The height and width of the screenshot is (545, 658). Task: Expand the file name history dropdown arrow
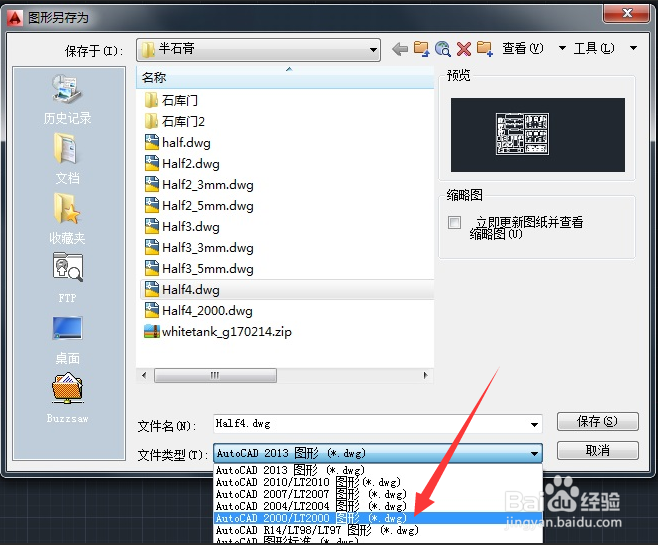[534, 424]
